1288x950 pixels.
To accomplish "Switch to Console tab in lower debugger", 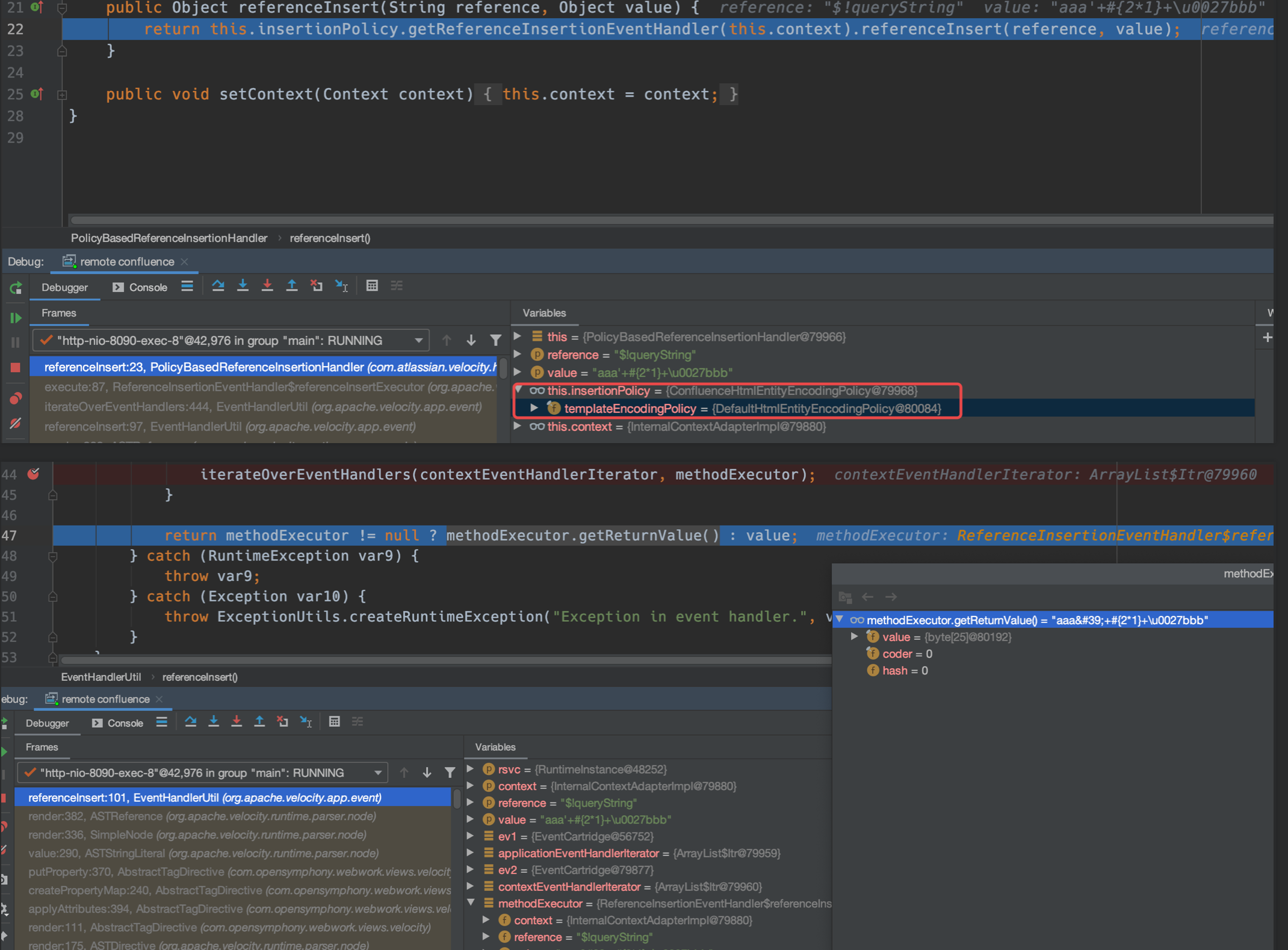I will [x=117, y=723].
